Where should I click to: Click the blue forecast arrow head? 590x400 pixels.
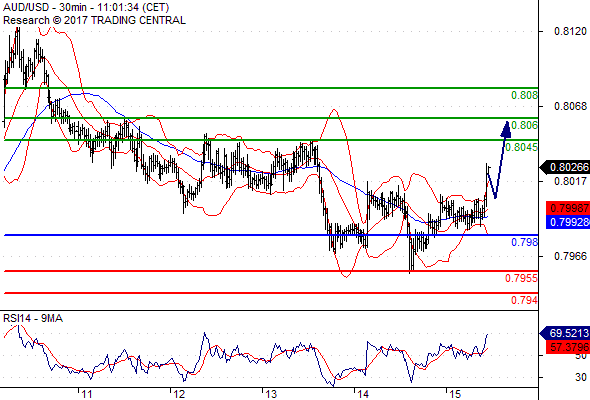pos(506,129)
